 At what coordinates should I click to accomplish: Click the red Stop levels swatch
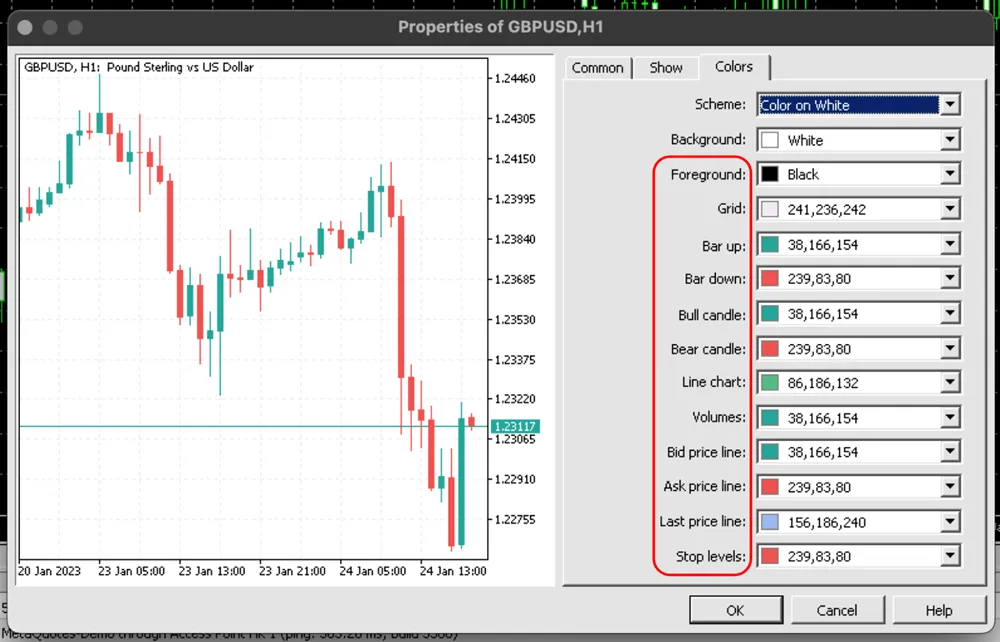point(770,556)
